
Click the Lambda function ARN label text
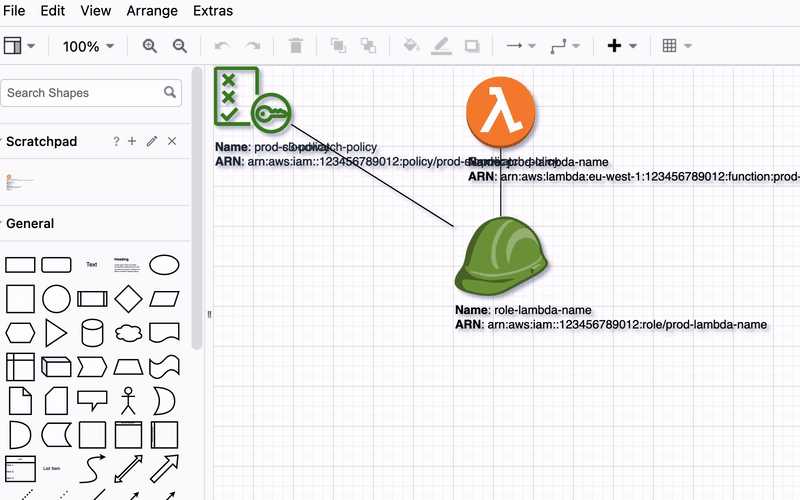point(634,177)
